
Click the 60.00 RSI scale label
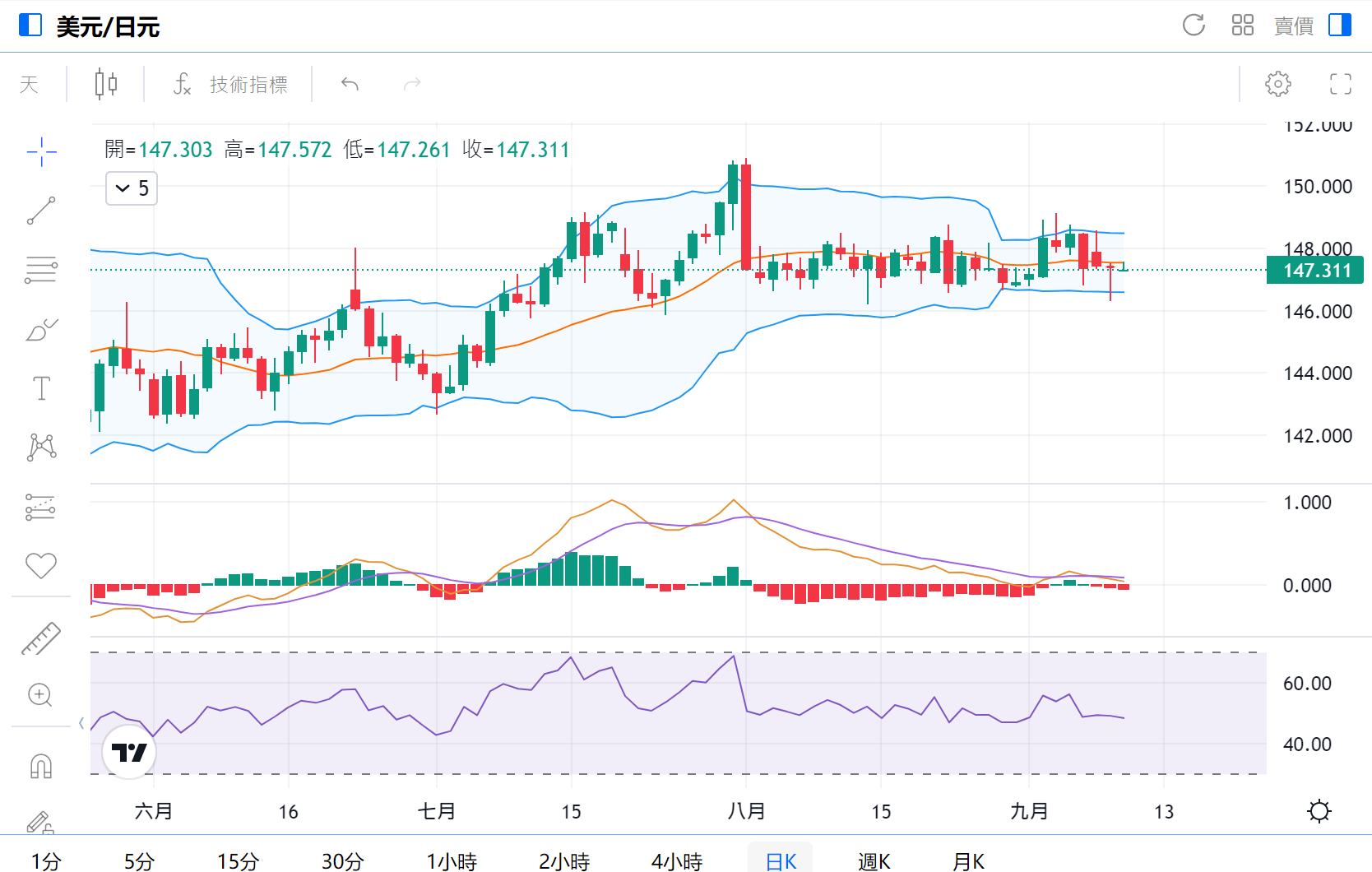pos(1307,684)
